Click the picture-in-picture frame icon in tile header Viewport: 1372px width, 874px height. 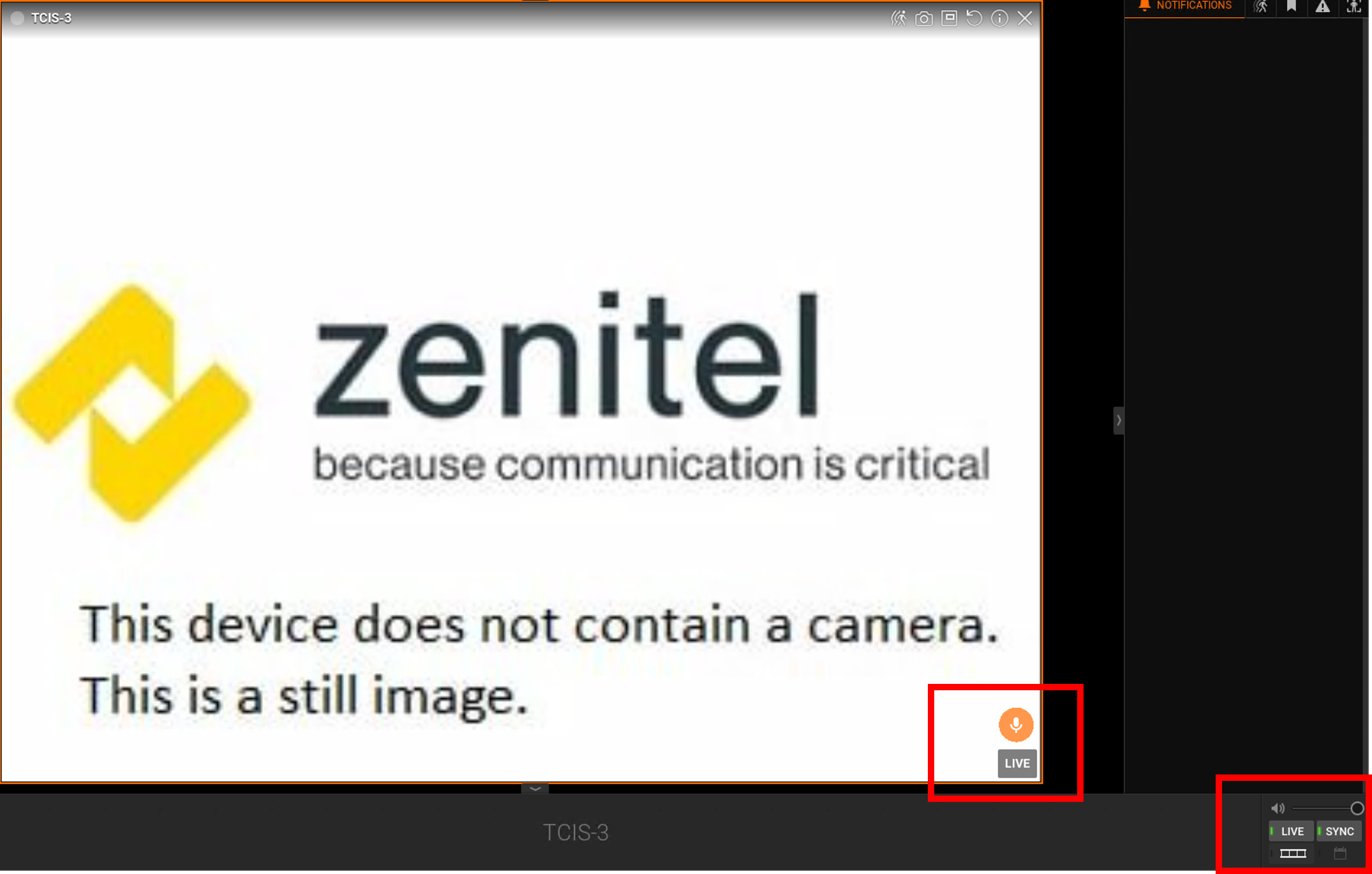point(950,18)
